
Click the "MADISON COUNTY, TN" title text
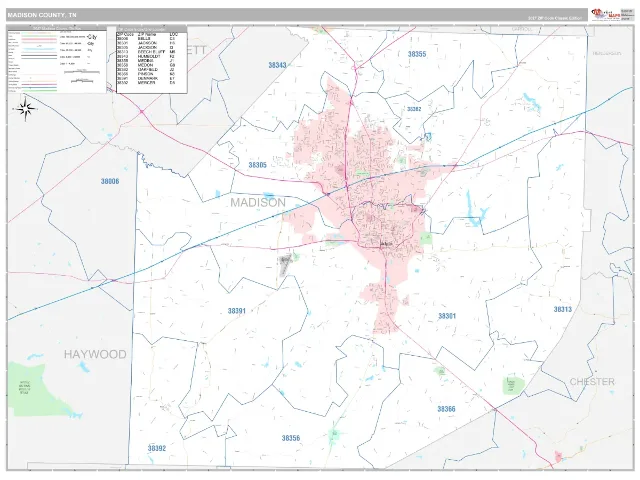(42, 15)
